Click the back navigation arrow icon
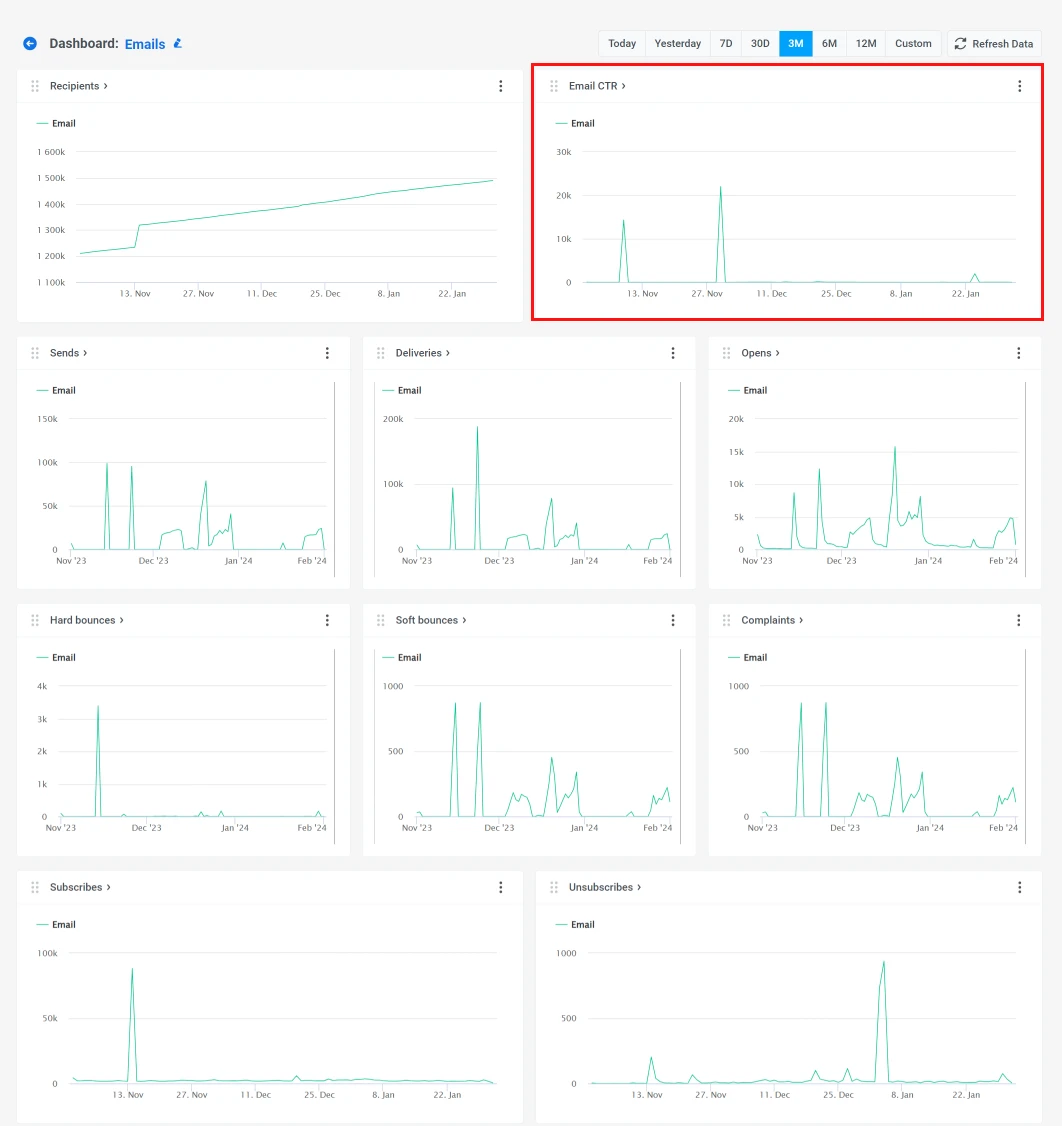 [30, 43]
